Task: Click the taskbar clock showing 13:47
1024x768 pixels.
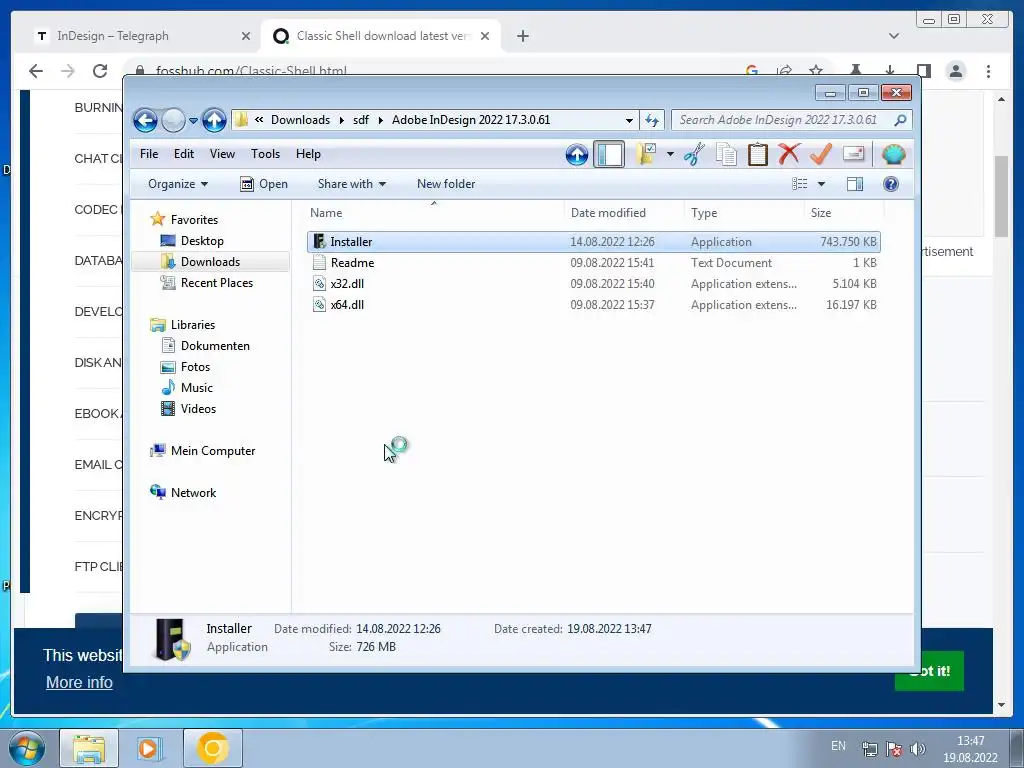Action: click(x=970, y=741)
